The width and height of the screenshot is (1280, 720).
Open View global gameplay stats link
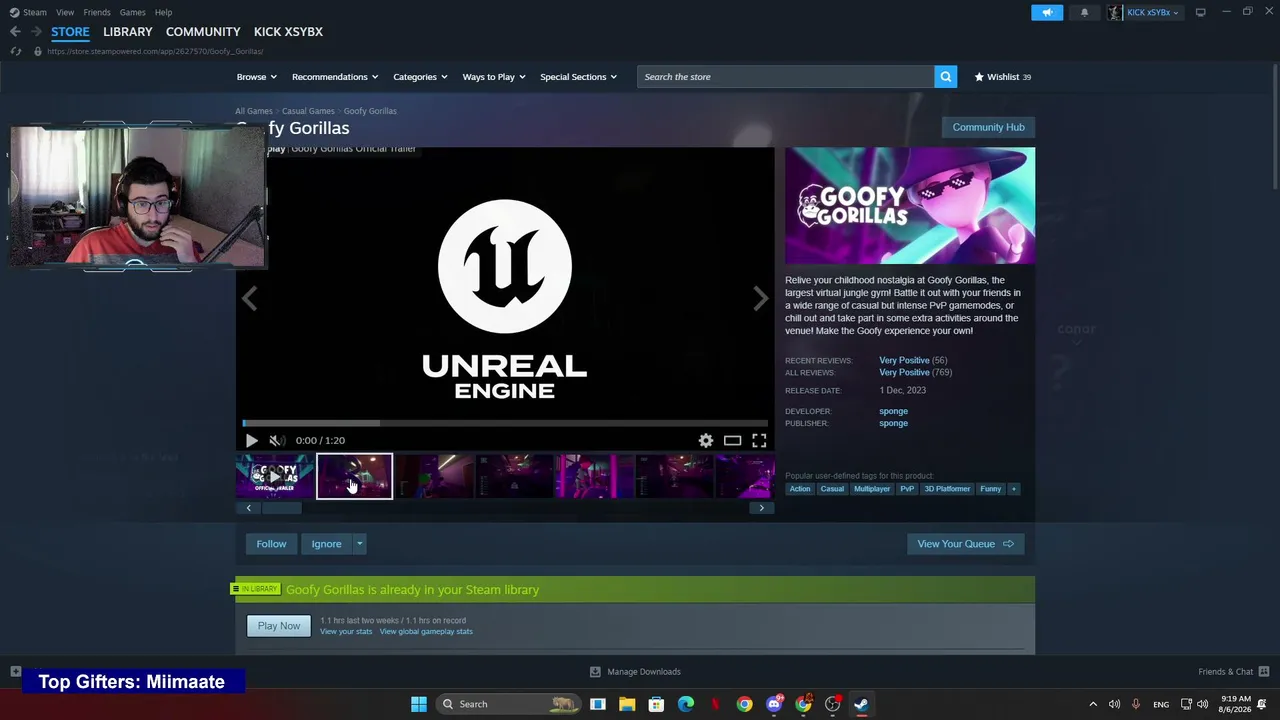[x=426, y=632]
